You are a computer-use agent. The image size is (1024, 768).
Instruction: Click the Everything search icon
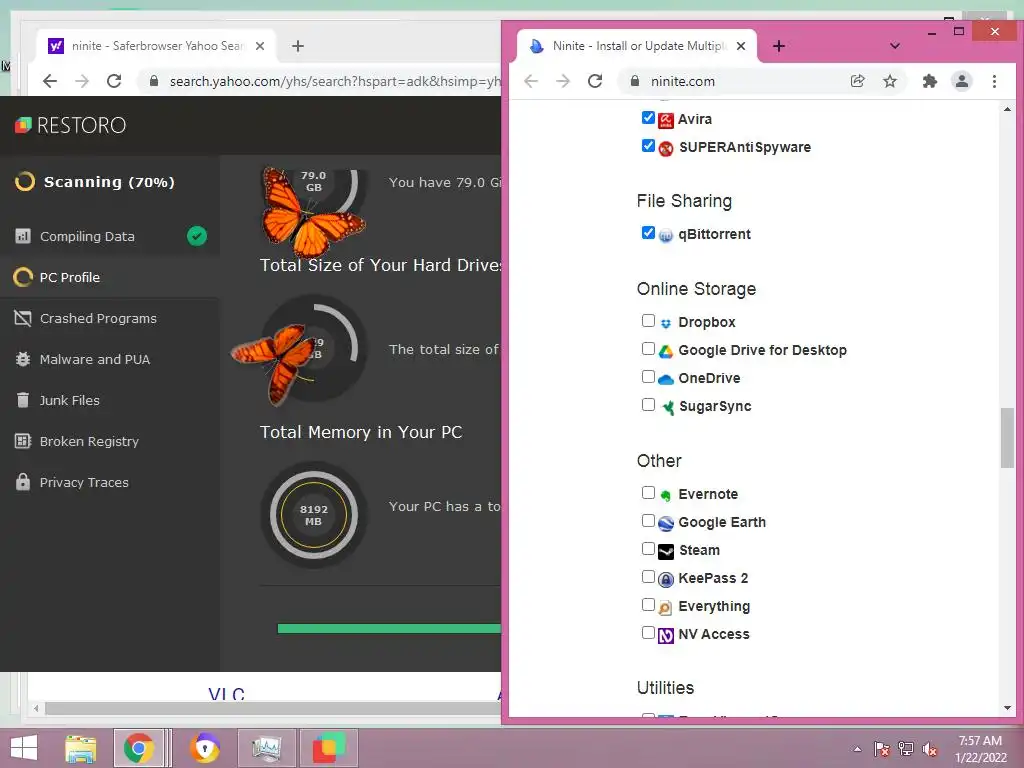pos(665,607)
